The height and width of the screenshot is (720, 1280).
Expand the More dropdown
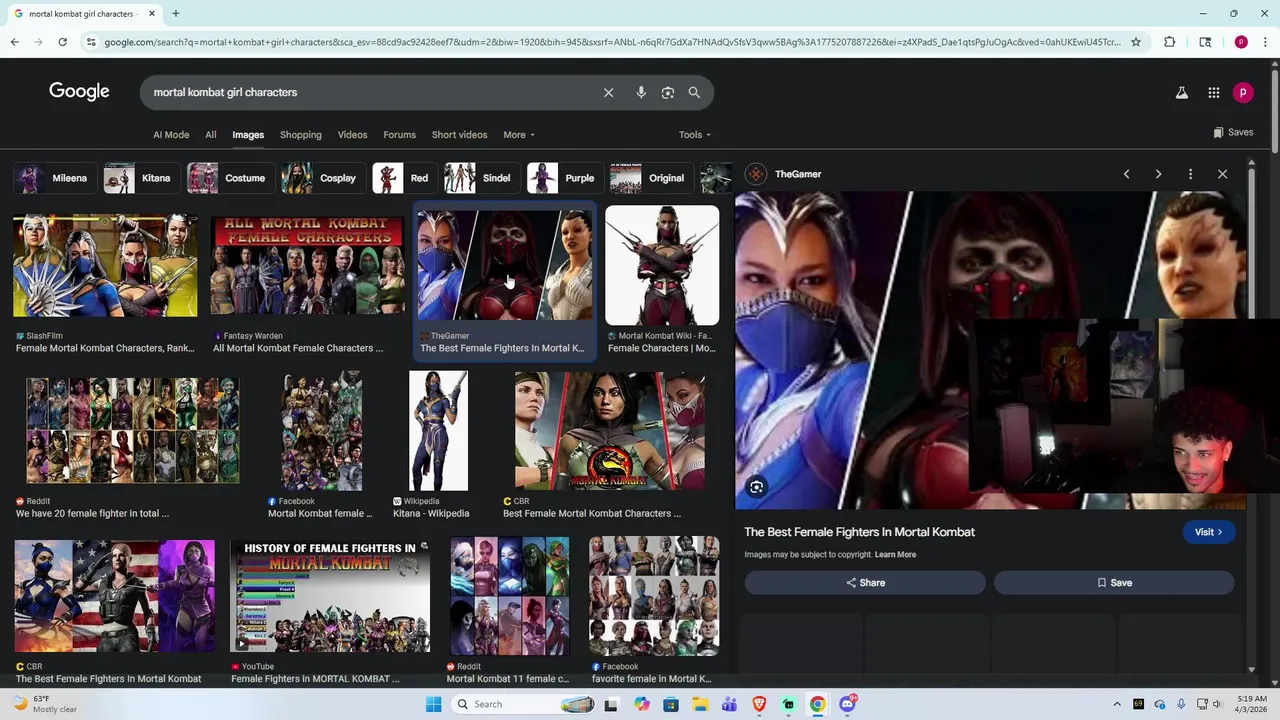[x=519, y=135]
